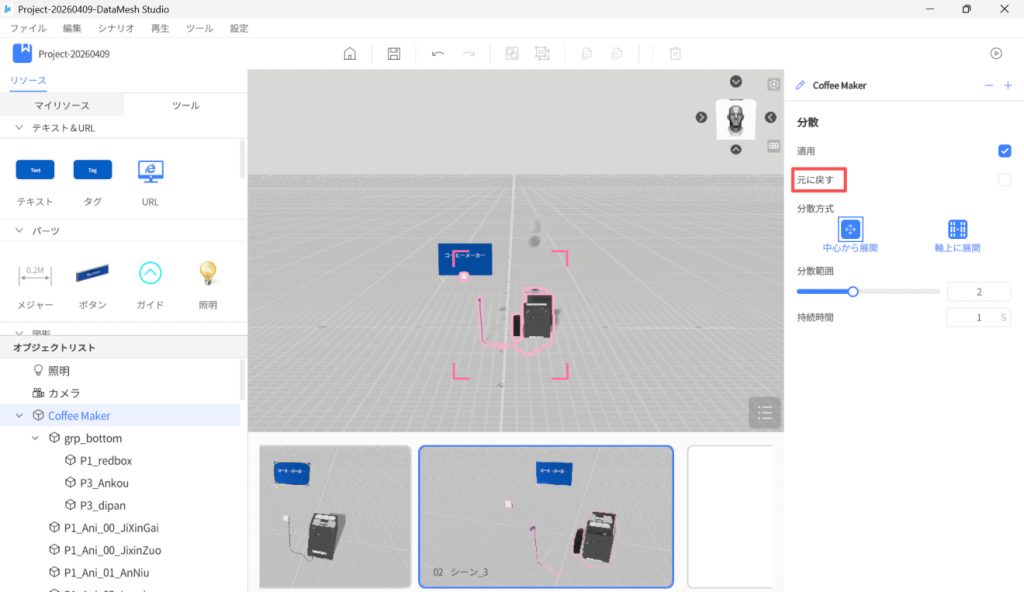Screen dimensions: 1024x592
Task: Select the URL tool icon
Action: [x=150, y=171]
